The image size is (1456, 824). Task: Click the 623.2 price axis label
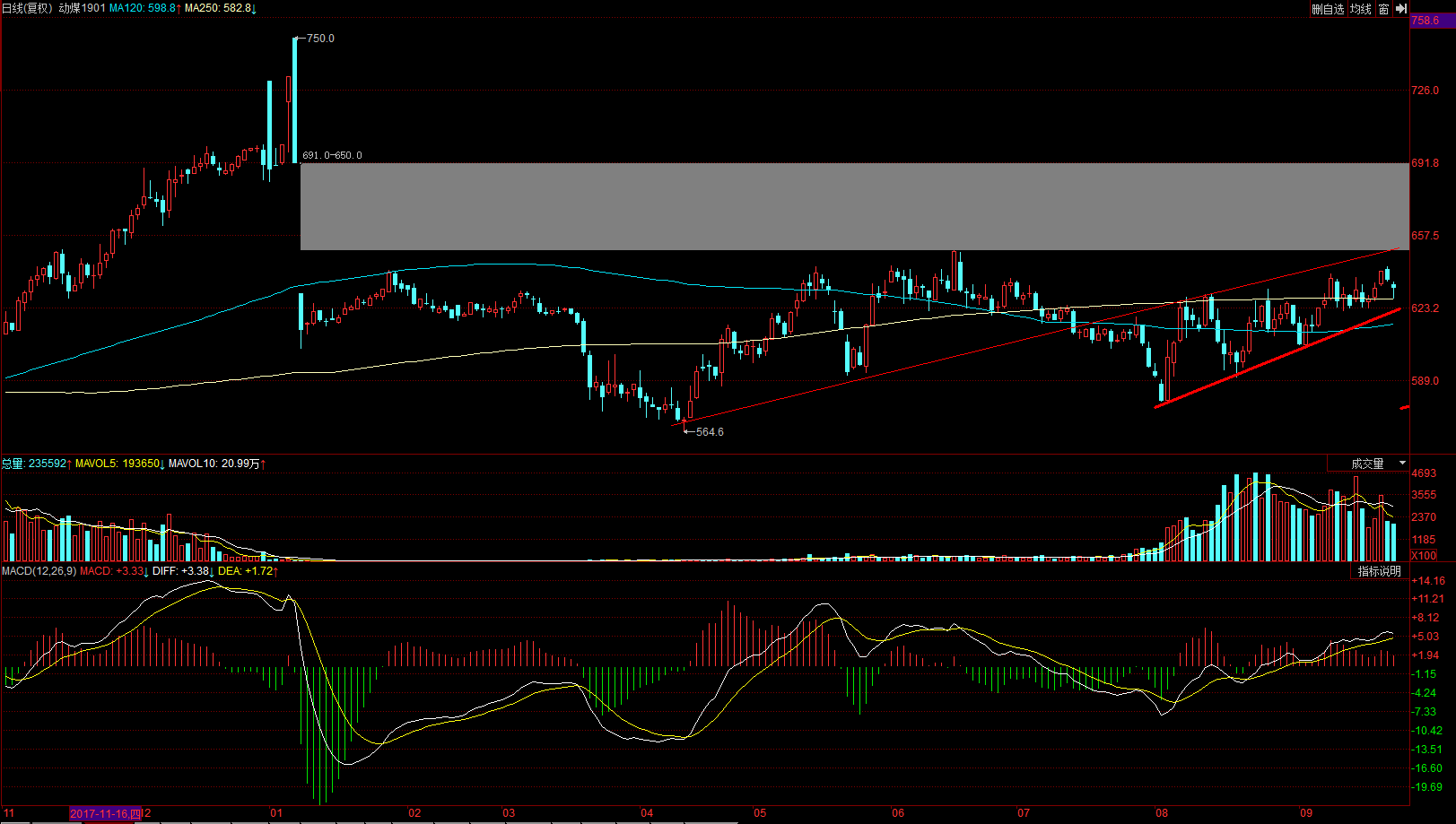[1425, 308]
